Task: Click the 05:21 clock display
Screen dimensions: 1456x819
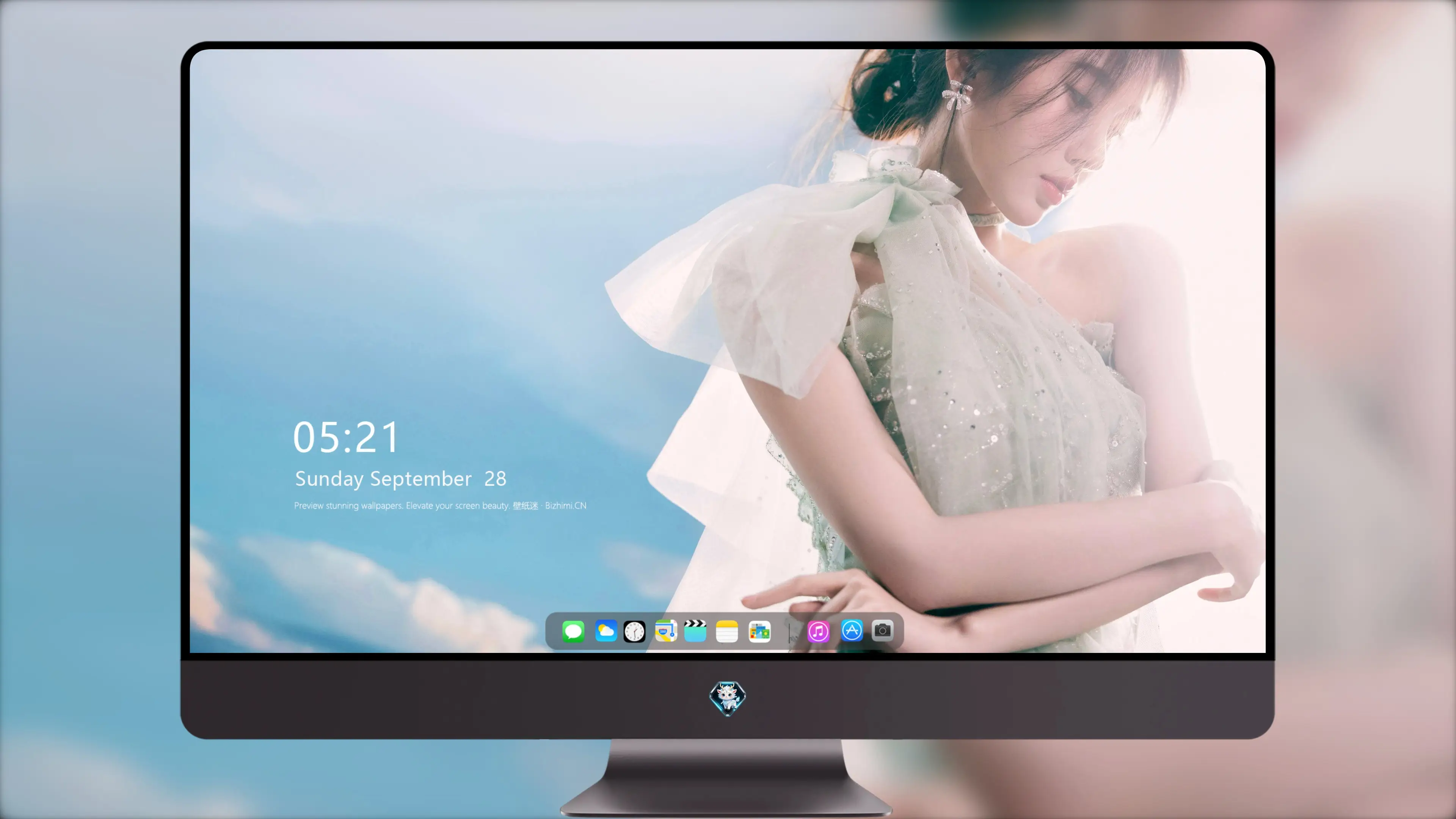Action: point(346,437)
